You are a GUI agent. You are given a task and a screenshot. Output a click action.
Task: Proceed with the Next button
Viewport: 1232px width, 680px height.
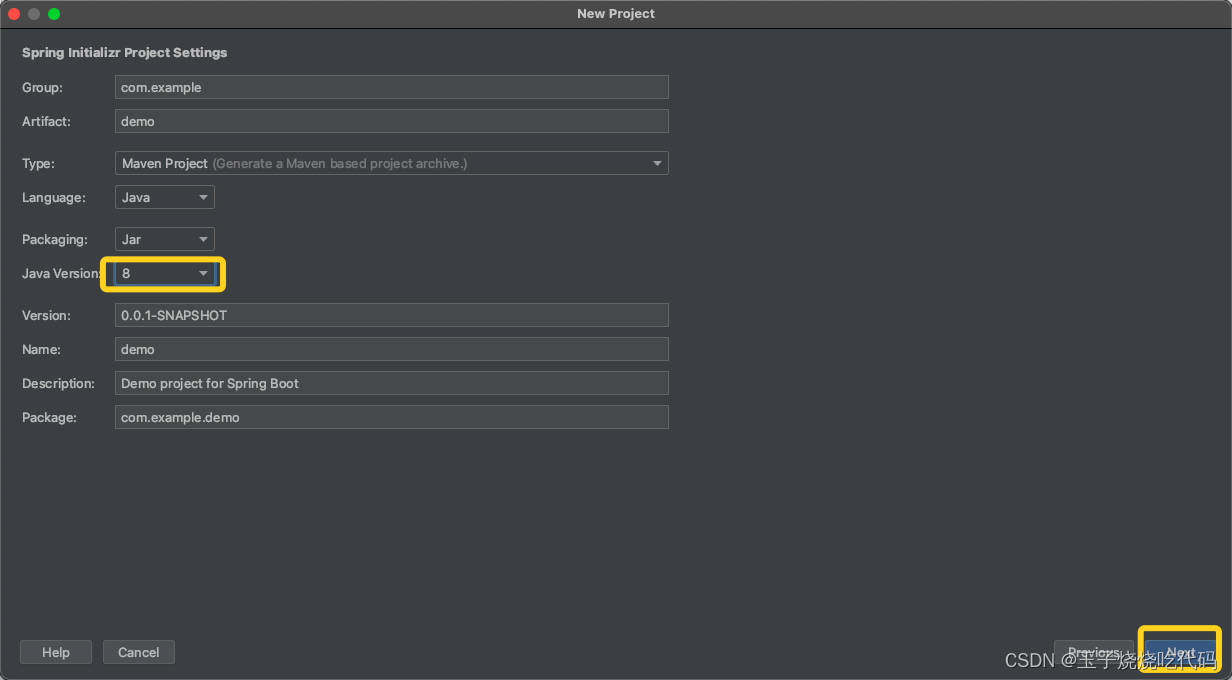click(x=1180, y=652)
